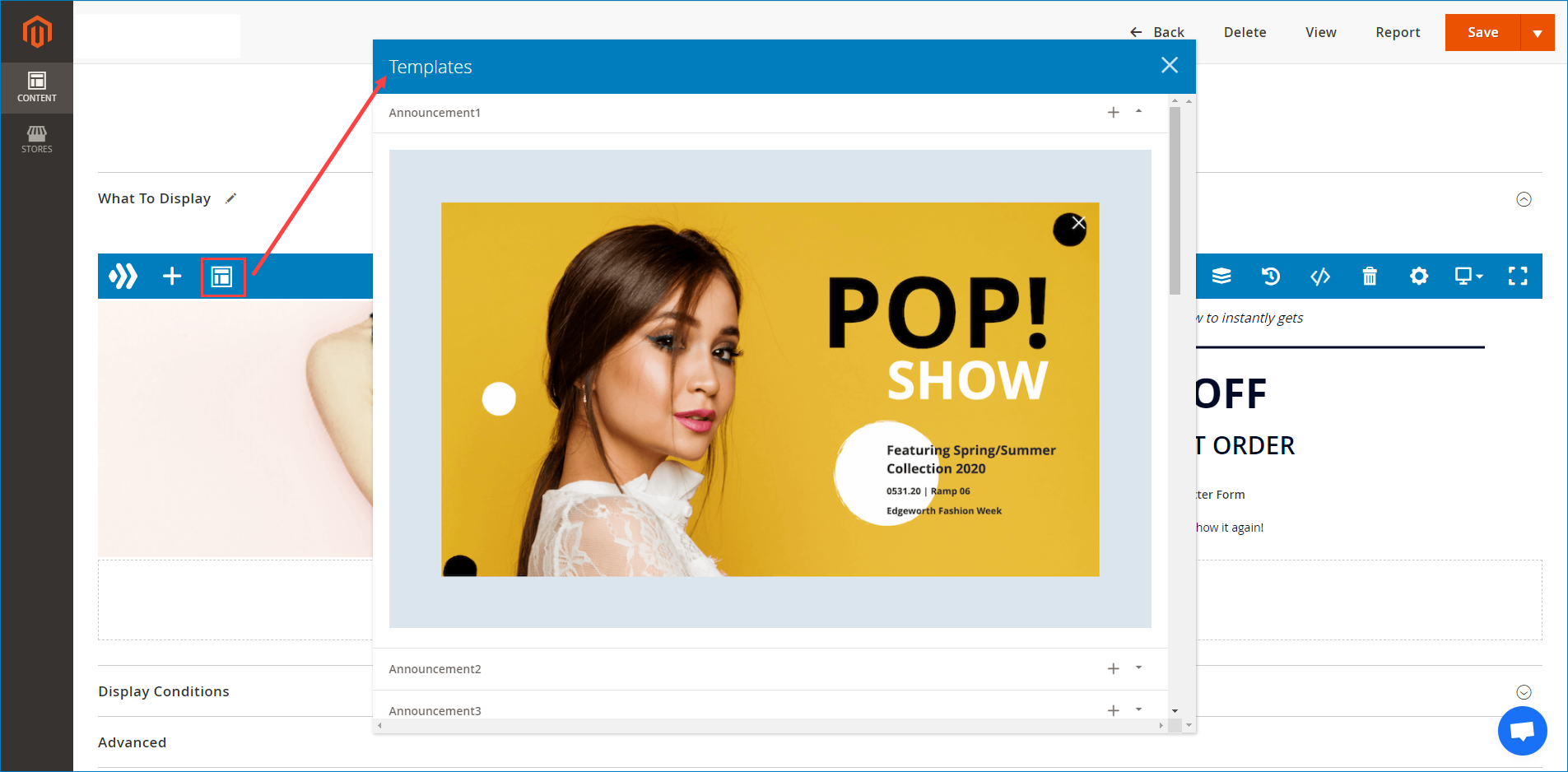Image resolution: width=1568 pixels, height=772 pixels.
Task: Open the View menu item
Action: click(x=1320, y=32)
